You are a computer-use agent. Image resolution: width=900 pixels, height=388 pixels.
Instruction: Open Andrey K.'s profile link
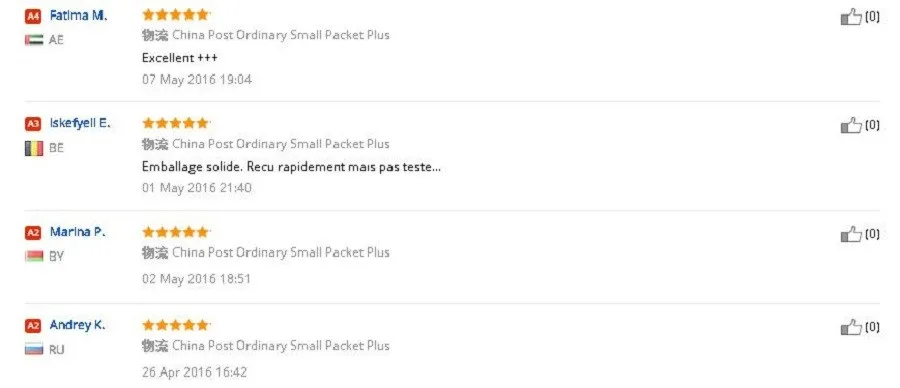click(x=77, y=325)
